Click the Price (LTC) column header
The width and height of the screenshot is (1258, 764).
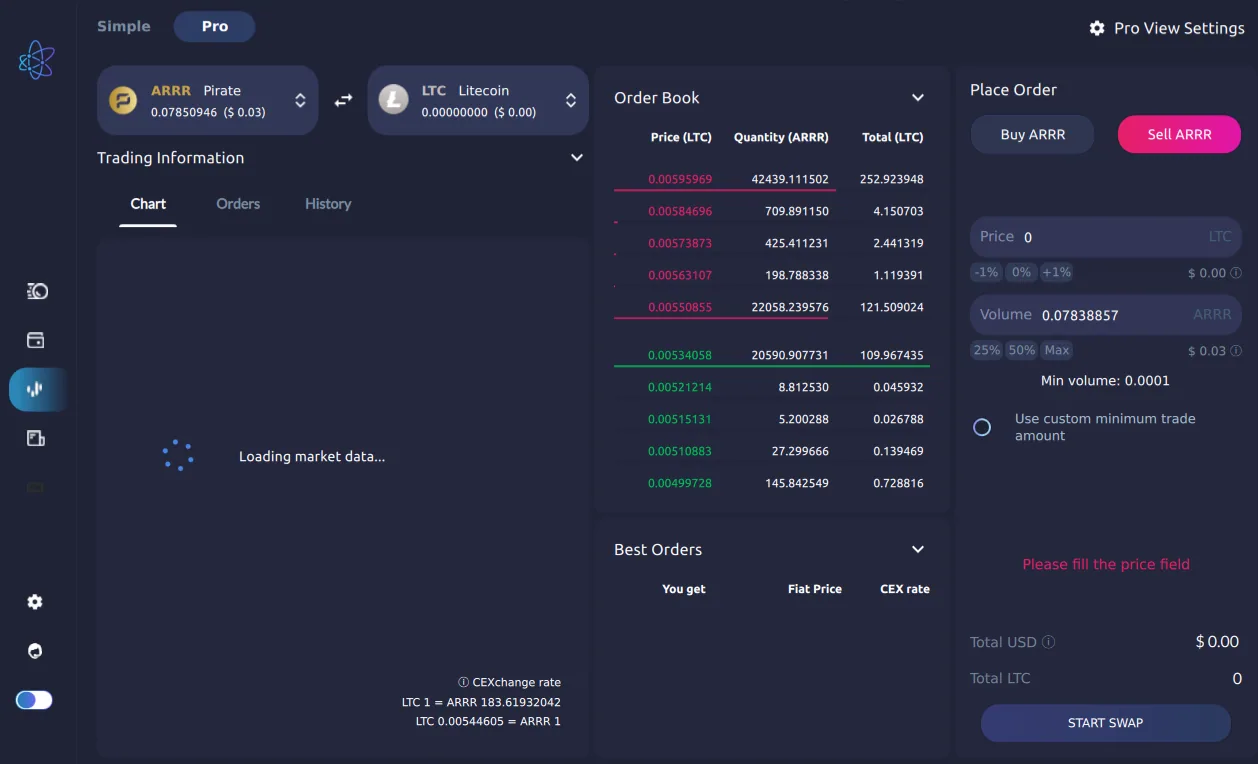[680, 137]
